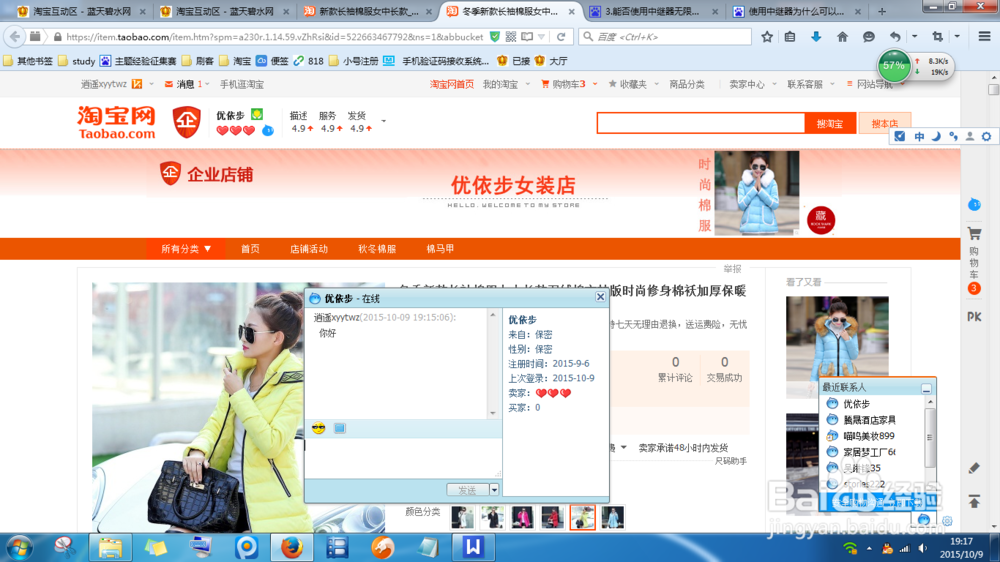Click the QR code icon in address bar

pos(511,37)
